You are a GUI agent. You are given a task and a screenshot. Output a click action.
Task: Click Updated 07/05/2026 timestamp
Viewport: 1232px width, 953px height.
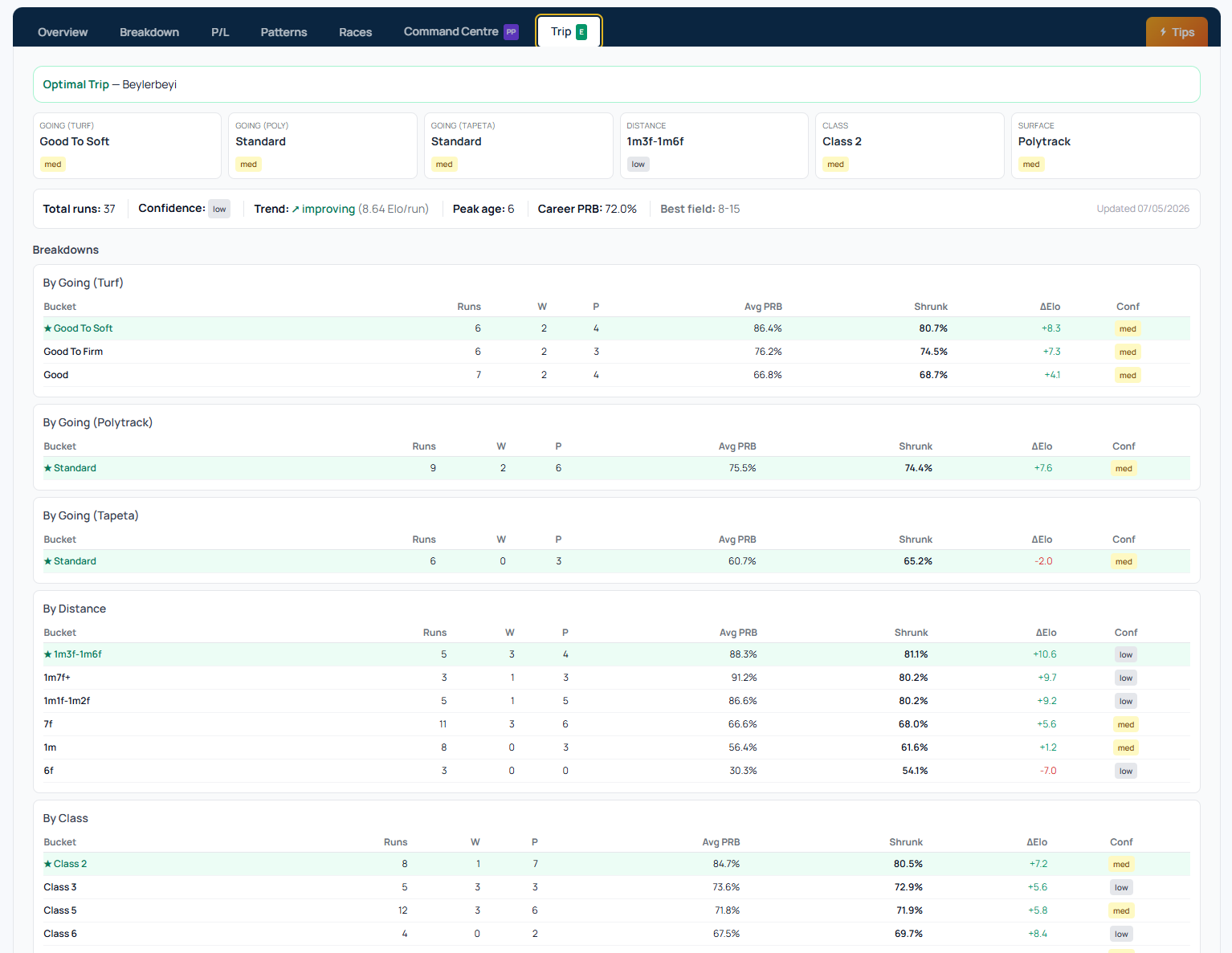1143,209
